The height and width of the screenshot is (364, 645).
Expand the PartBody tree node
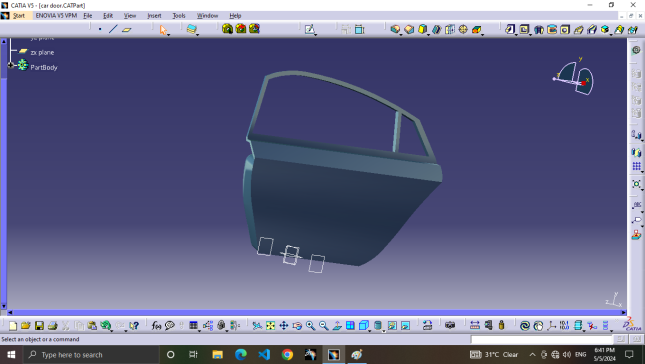click(x=11, y=65)
